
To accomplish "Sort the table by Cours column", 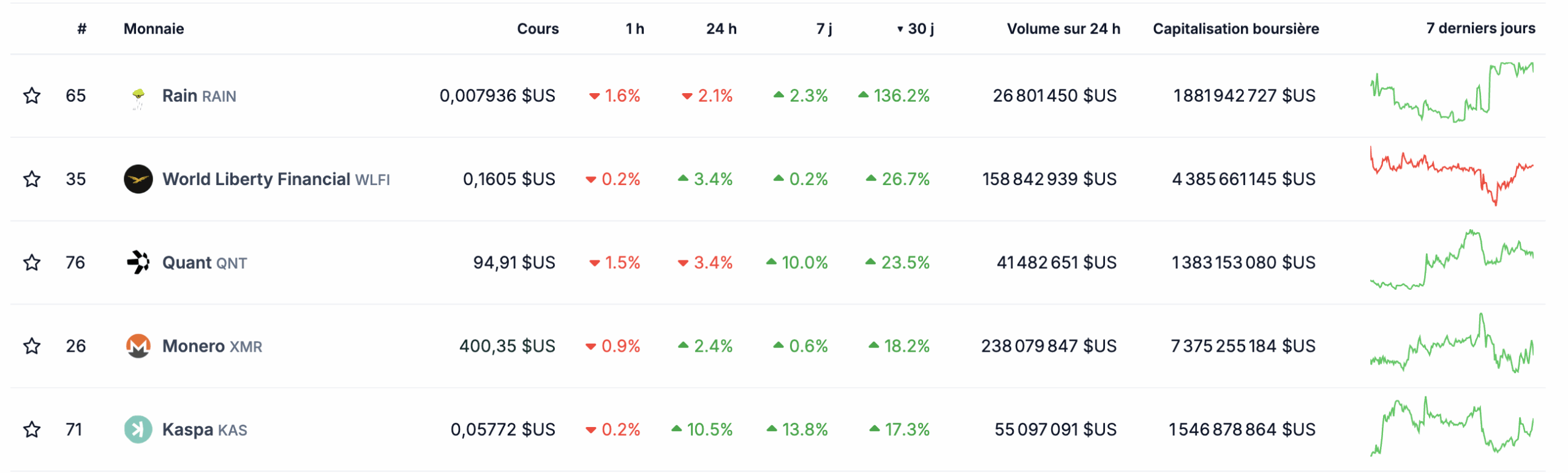I will [537, 29].
